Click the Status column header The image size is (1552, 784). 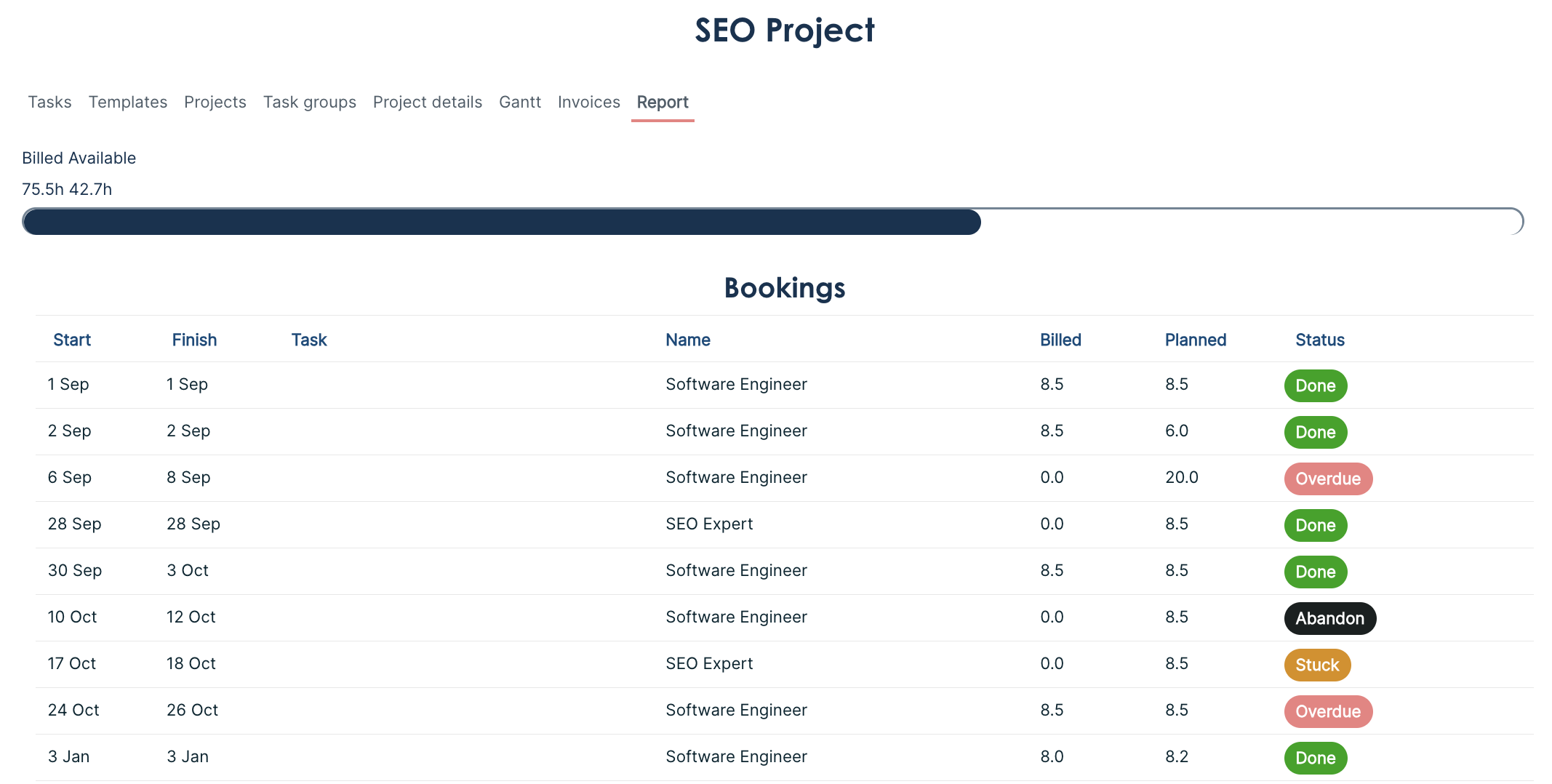coord(1319,340)
